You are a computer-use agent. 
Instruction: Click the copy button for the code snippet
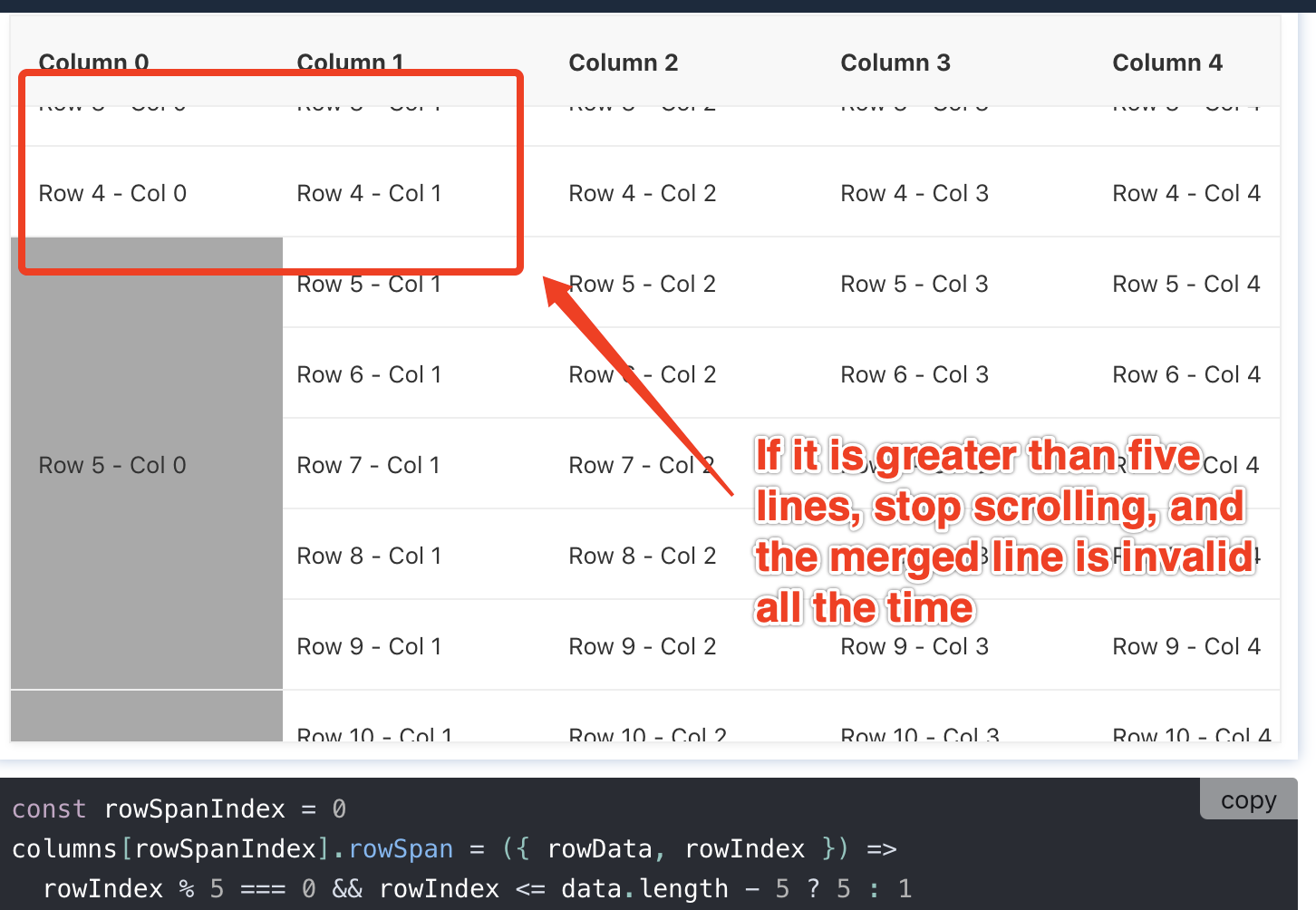(x=1248, y=799)
